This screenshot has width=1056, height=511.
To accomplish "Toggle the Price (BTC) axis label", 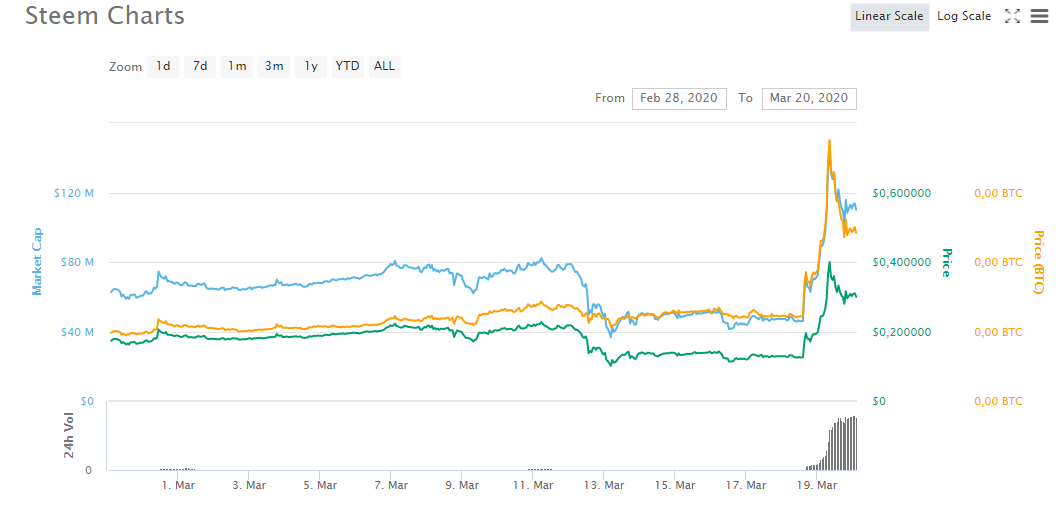I will 1038,262.
